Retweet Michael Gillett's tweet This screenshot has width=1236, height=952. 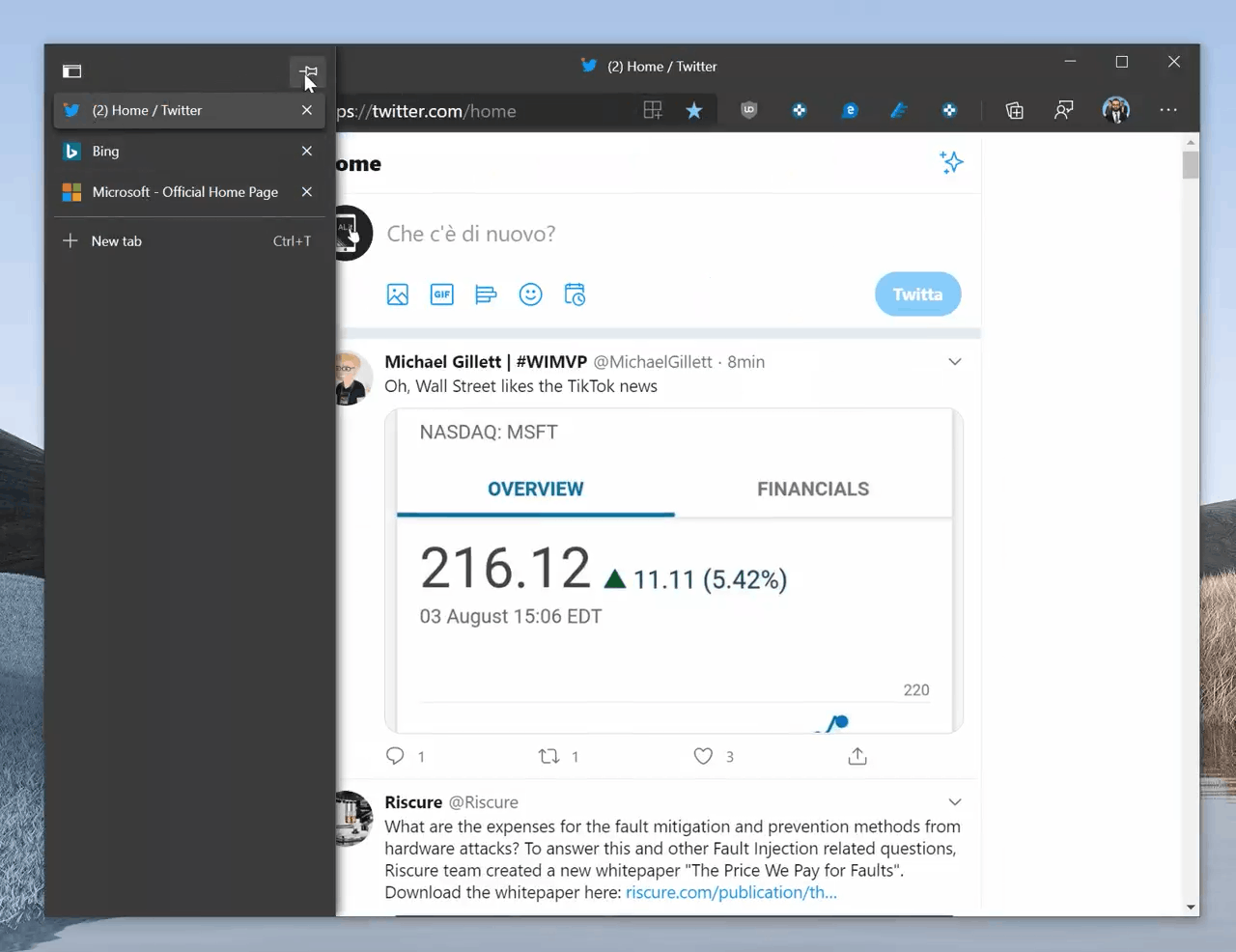click(549, 756)
